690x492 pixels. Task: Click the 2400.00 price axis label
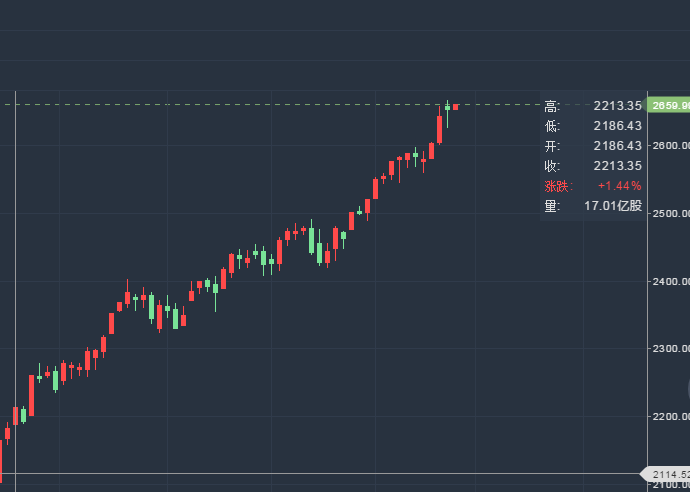tap(671, 281)
